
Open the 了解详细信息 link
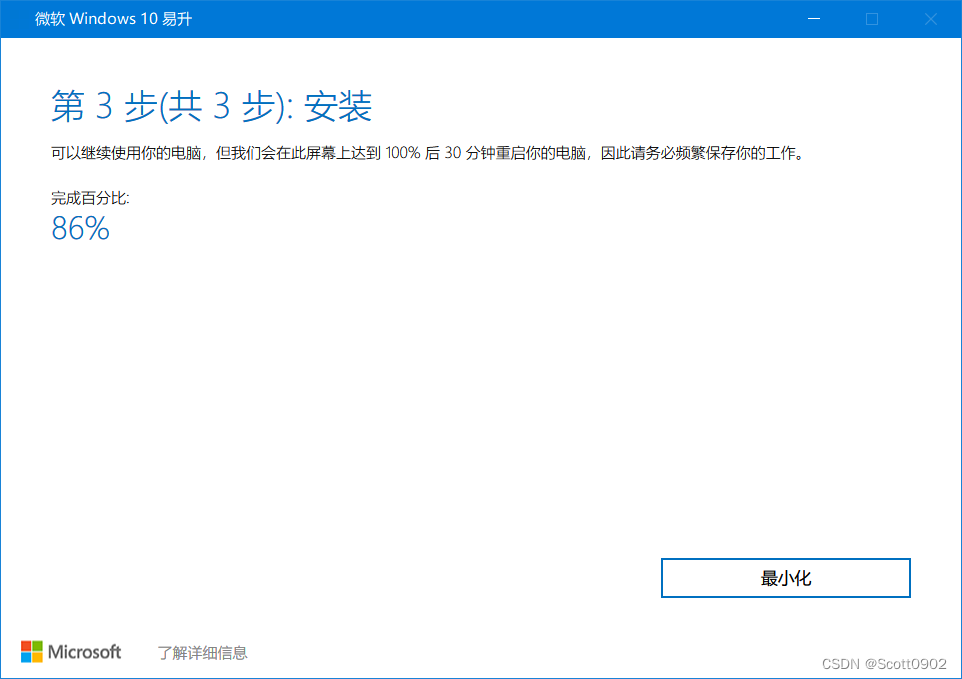tap(202, 653)
